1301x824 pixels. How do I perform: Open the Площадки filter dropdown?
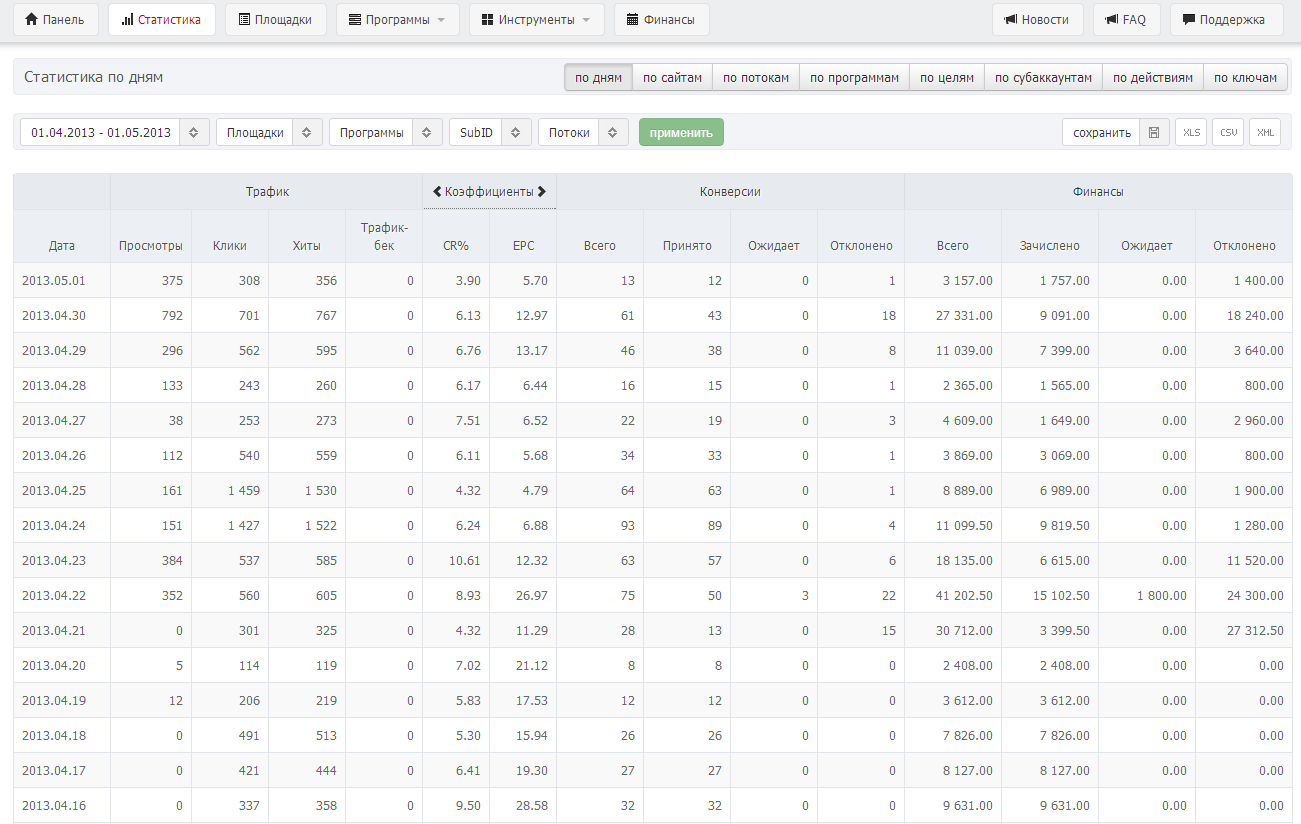[268, 132]
